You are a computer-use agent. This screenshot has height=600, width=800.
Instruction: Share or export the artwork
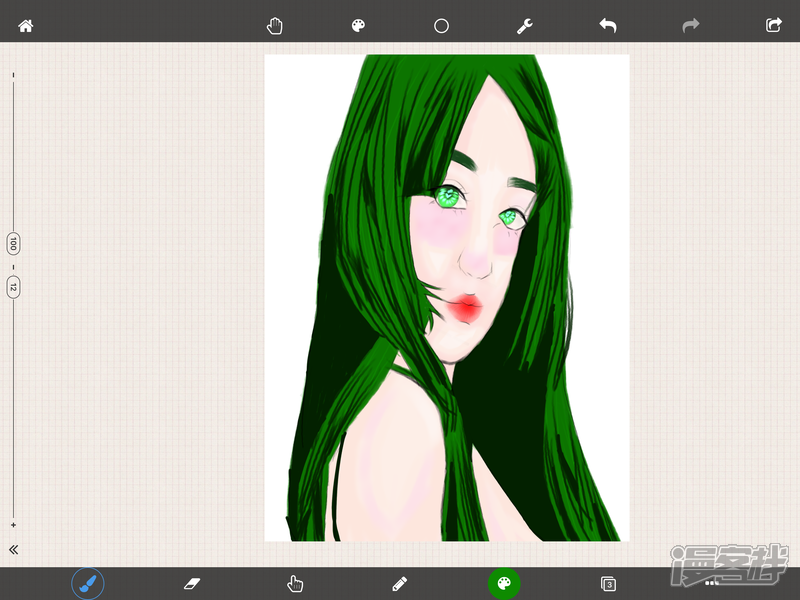773,26
